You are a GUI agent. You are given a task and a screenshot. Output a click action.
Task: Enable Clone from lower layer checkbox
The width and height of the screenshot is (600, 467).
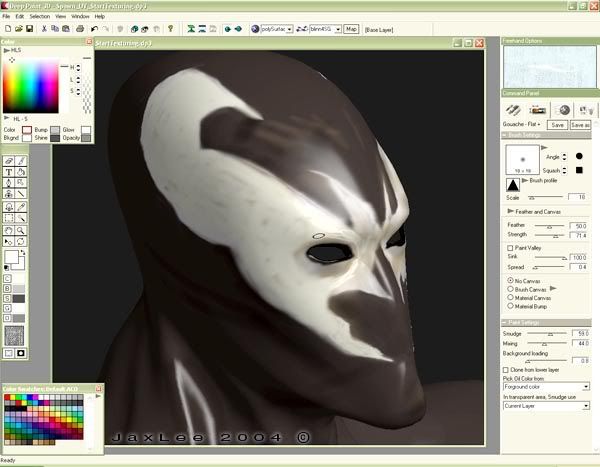505,370
